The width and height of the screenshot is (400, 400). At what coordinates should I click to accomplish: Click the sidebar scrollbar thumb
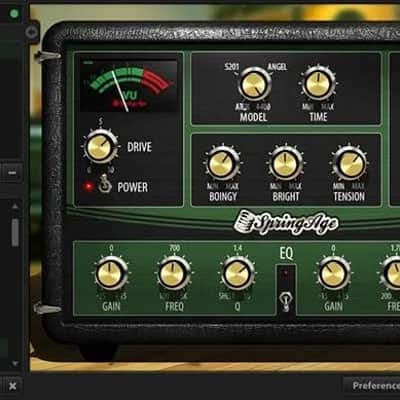(x=15, y=232)
